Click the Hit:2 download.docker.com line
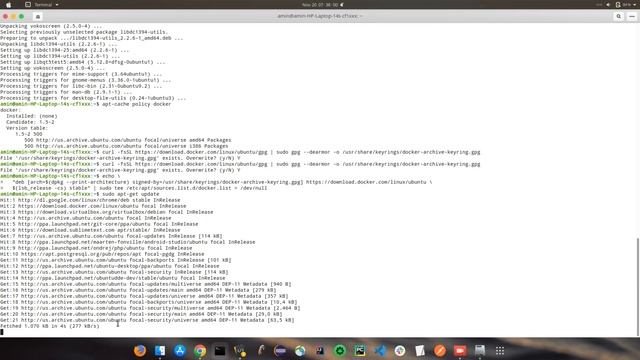Screen dimensions: 640x360 coord(93,206)
